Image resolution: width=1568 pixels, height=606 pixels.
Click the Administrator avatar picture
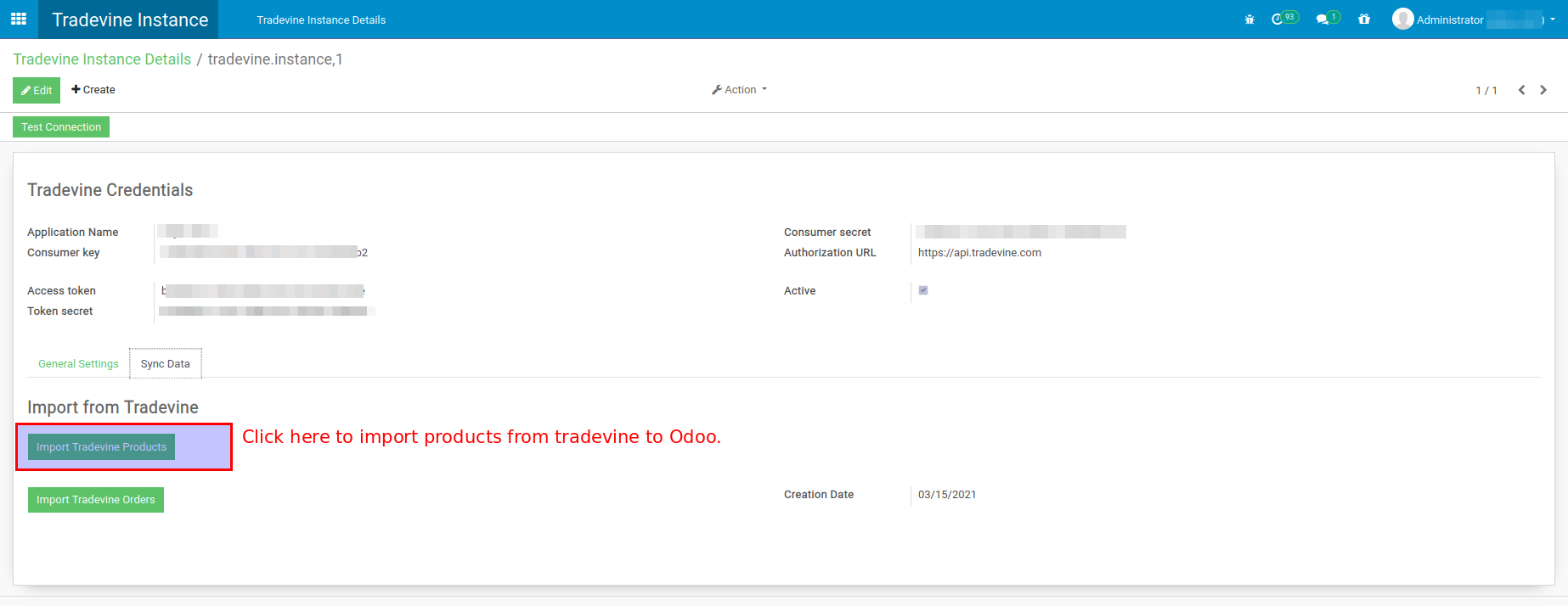(x=1402, y=19)
